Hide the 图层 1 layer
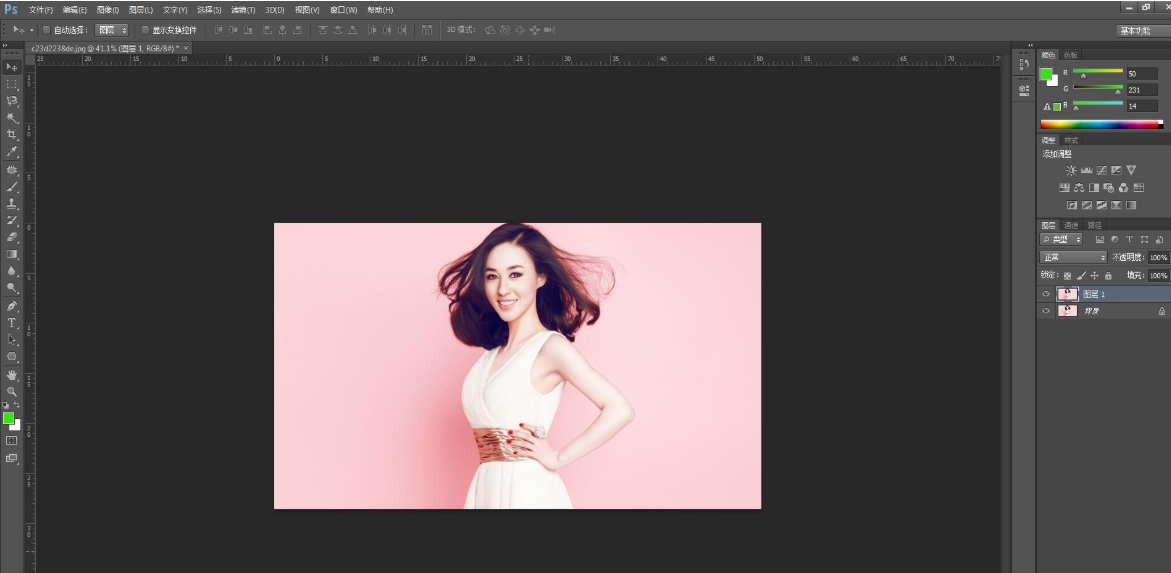This screenshot has width=1171, height=573. tap(1046, 294)
